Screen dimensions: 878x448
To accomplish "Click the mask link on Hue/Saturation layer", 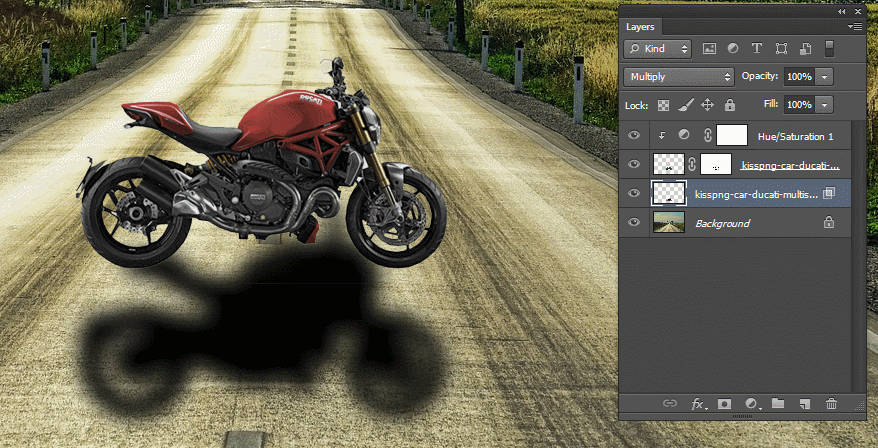I will pyautogui.click(x=707, y=135).
